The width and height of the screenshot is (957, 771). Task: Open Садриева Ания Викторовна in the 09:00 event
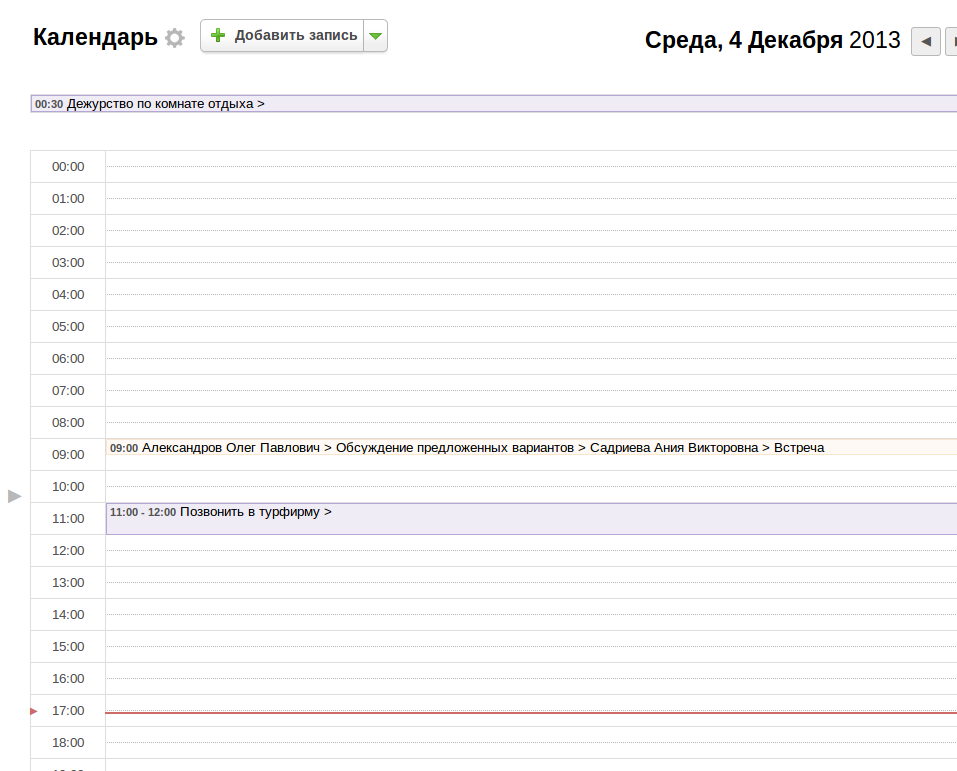click(674, 448)
